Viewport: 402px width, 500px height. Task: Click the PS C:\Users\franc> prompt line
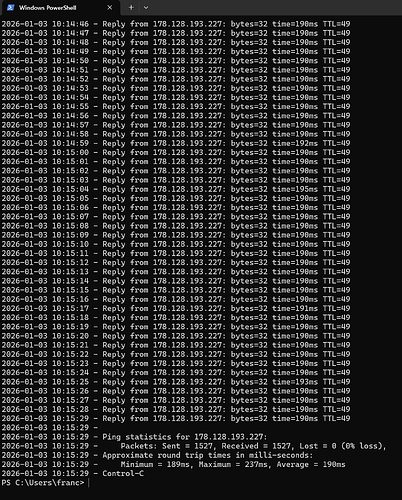43,483
